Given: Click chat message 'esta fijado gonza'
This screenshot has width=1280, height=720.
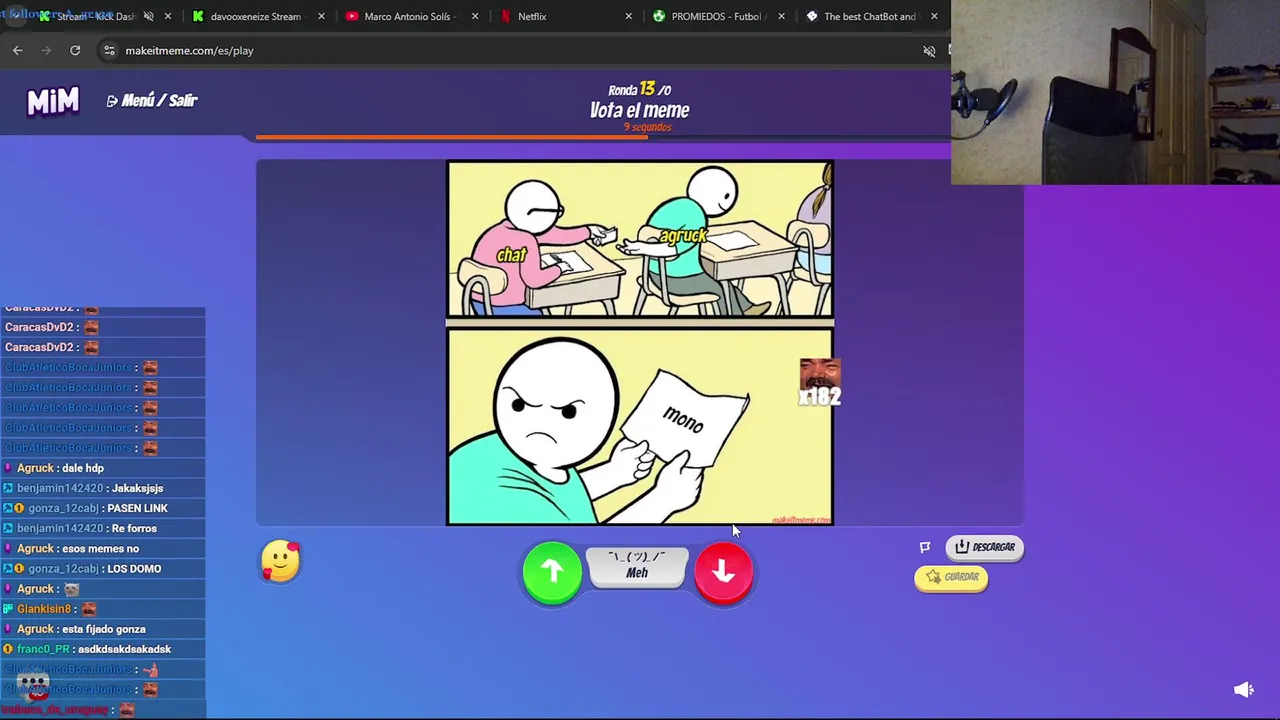Looking at the screenshot, I should click(x=104, y=629).
